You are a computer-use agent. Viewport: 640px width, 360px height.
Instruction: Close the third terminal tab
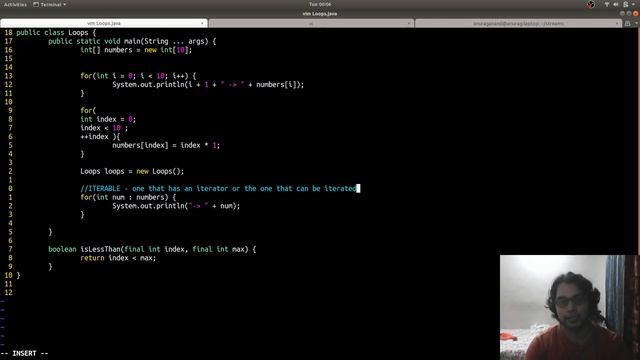[617, 23]
